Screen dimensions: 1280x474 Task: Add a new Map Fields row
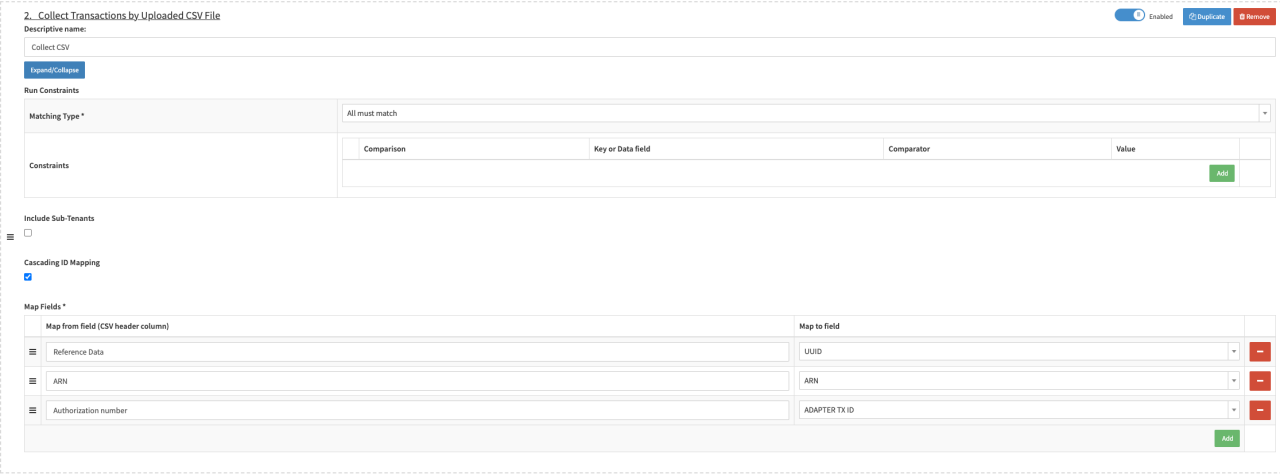tap(1225, 438)
